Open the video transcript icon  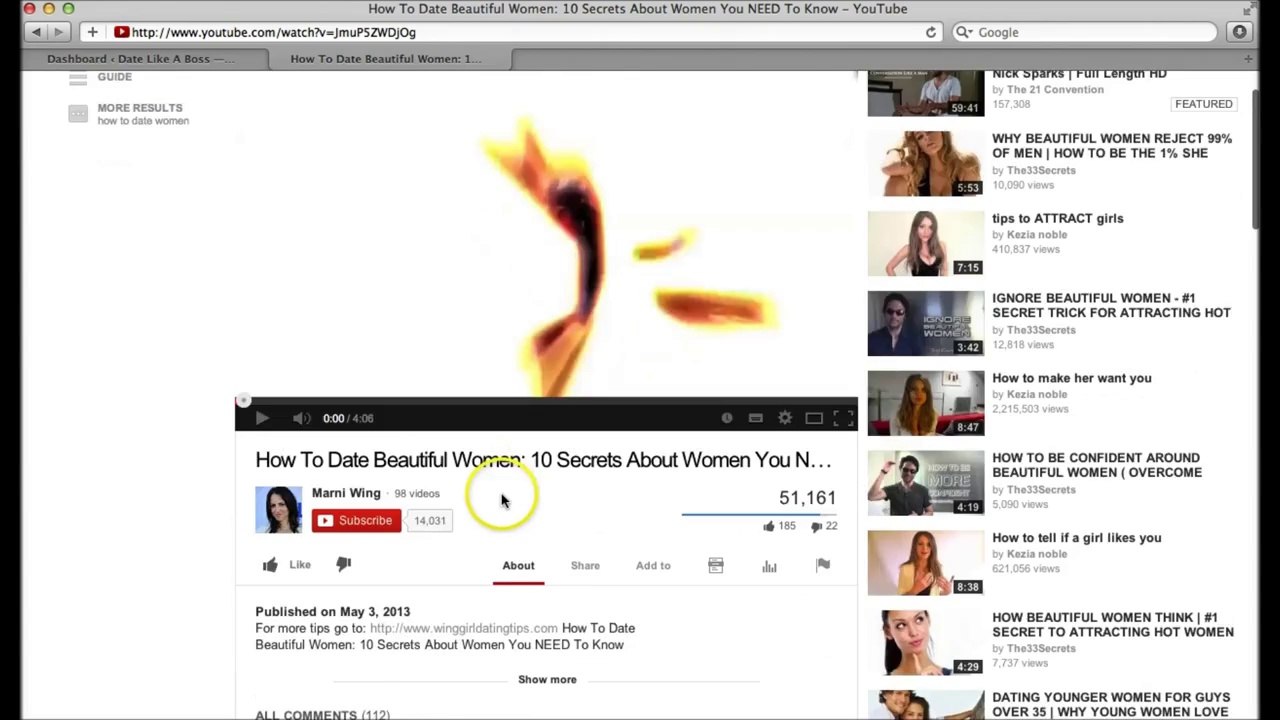716,566
